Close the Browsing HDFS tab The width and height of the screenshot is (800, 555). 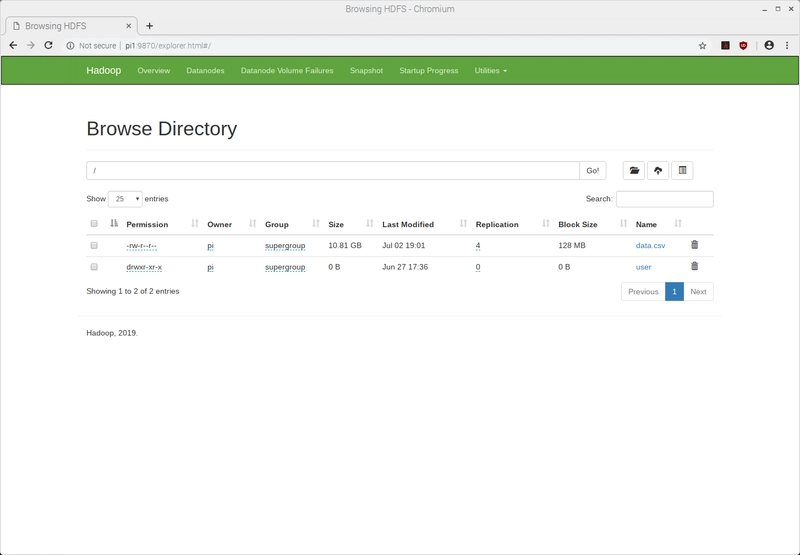pos(129,26)
